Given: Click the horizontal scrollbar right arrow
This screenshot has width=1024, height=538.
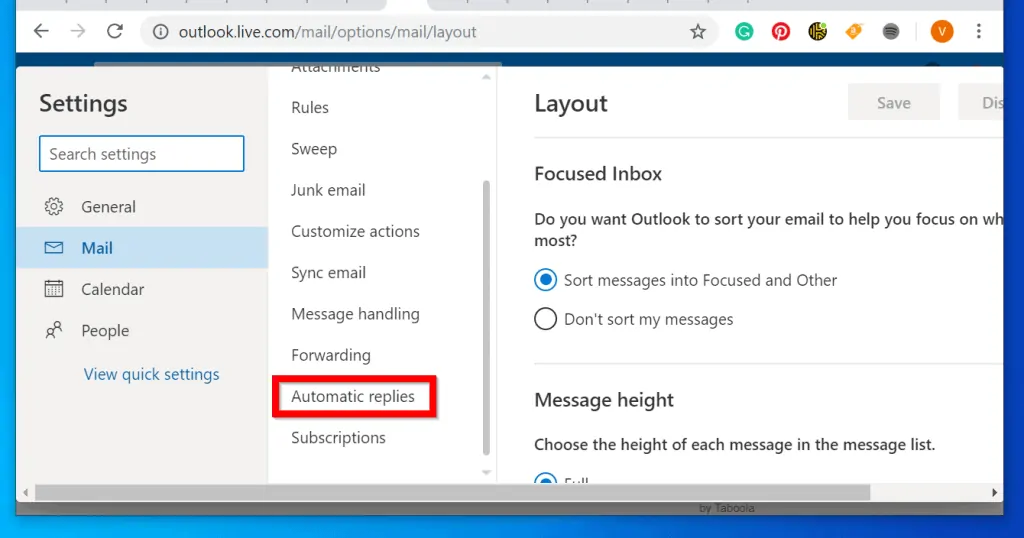Looking at the screenshot, I should coord(994,493).
